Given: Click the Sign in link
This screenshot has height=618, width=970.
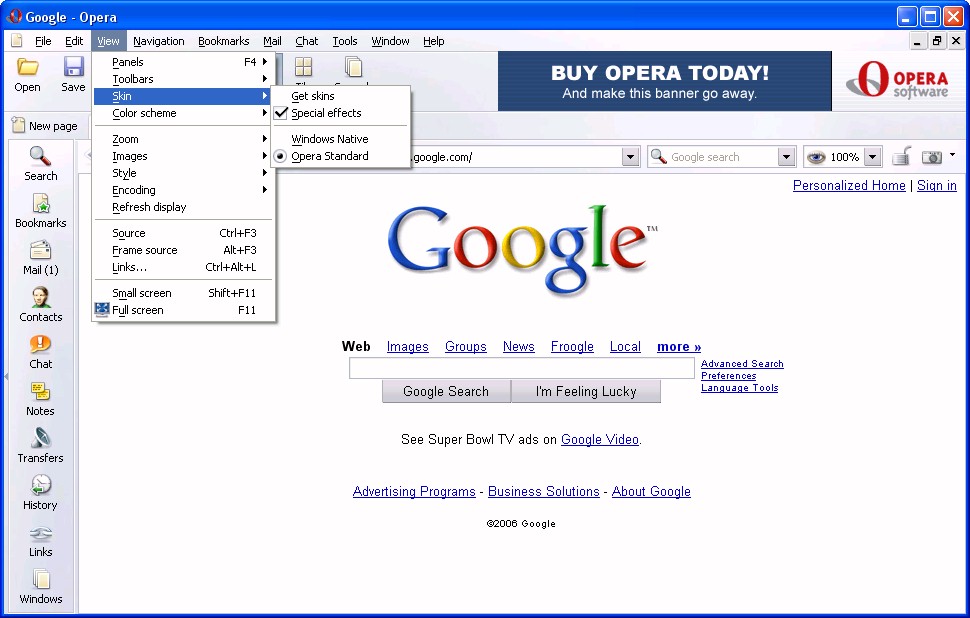Looking at the screenshot, I should click(x=937, y=186).
